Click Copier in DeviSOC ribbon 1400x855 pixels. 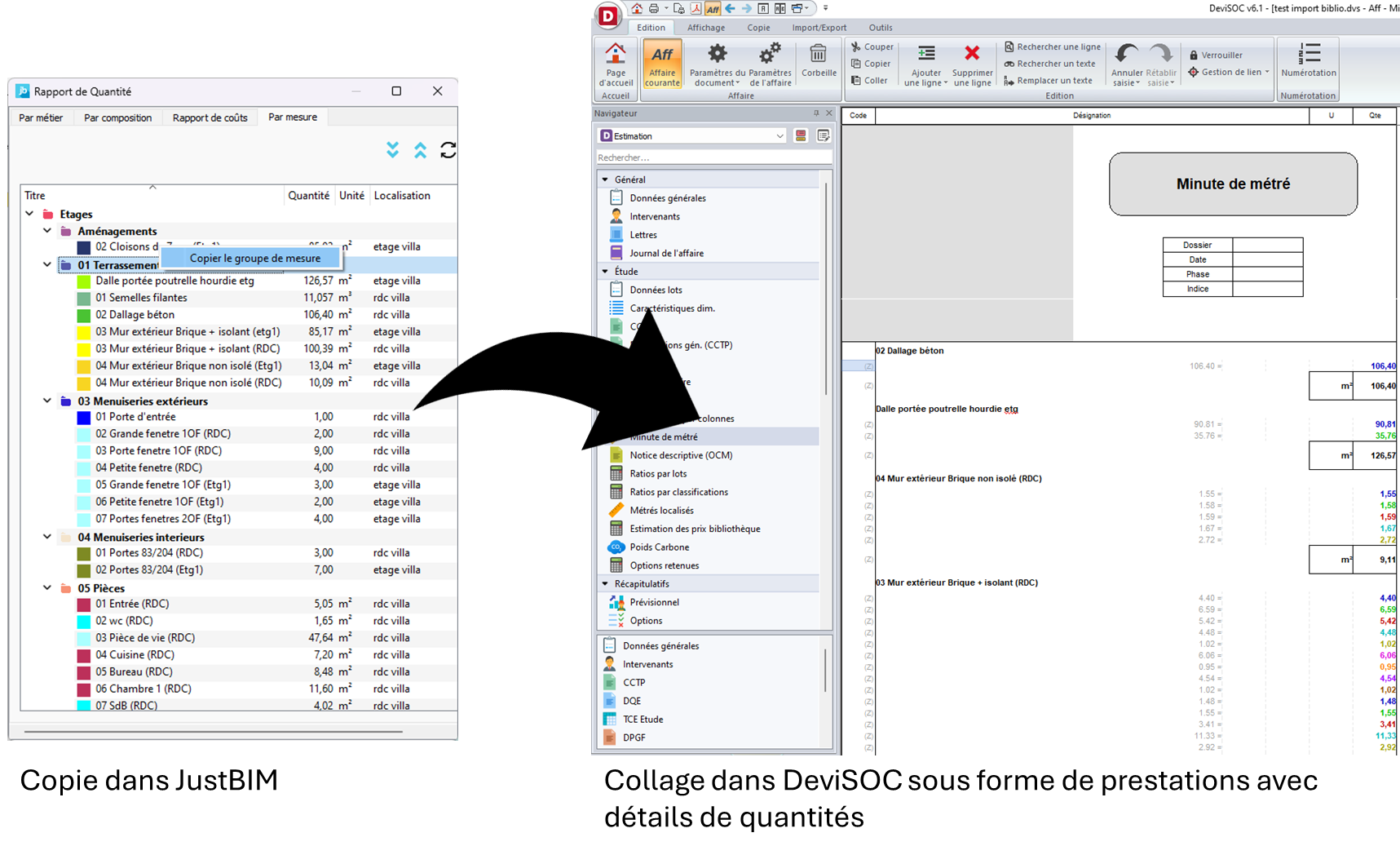[x=870, y=64]
